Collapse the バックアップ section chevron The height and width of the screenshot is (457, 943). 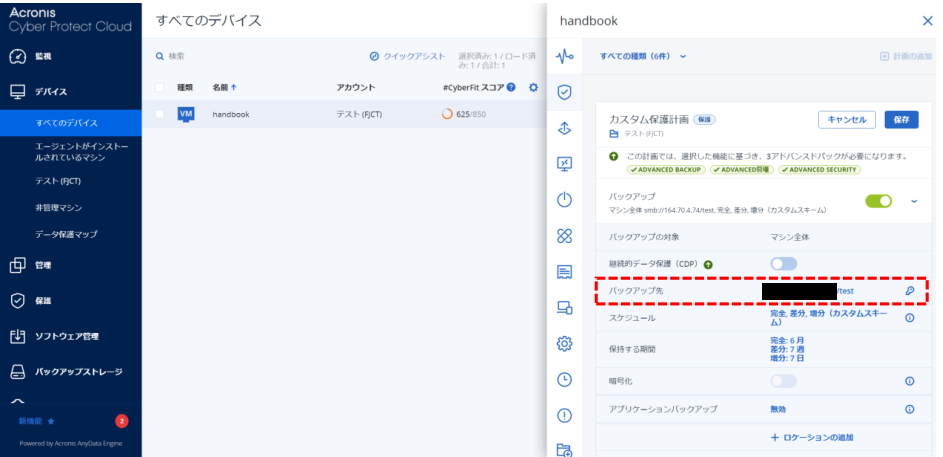coord(913,201)
